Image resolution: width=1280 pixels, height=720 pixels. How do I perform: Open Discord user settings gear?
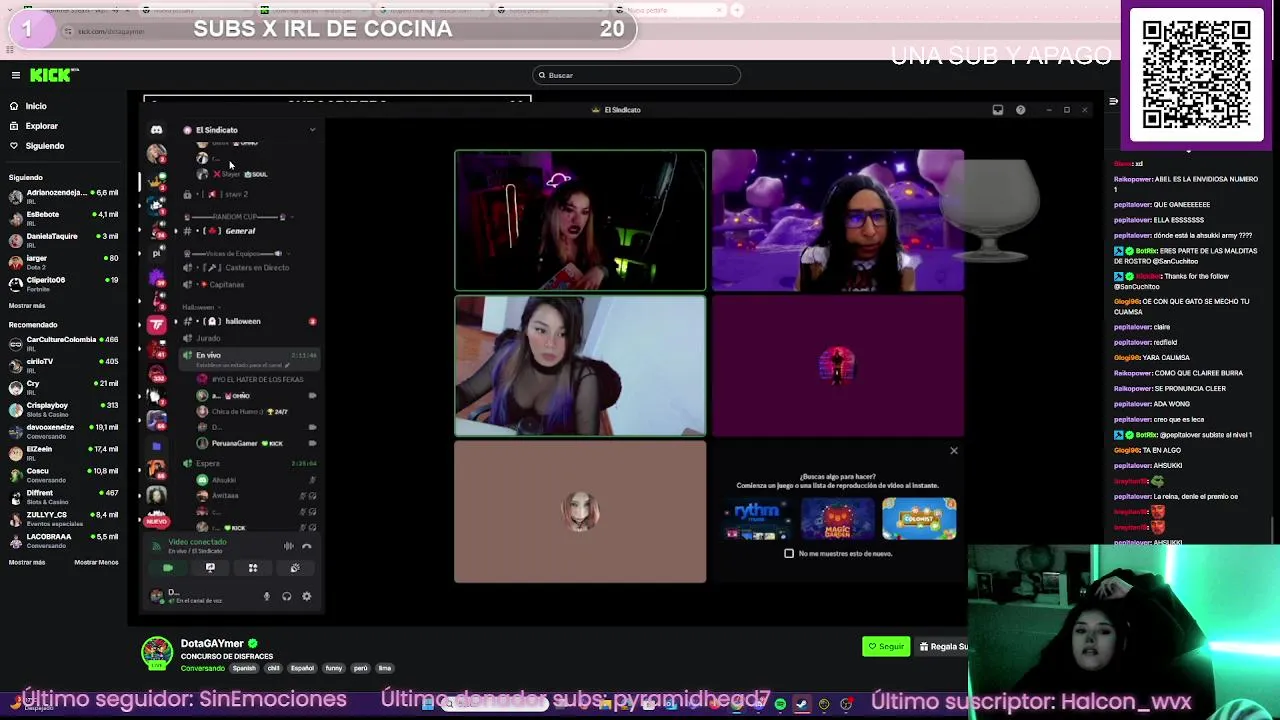306,597
